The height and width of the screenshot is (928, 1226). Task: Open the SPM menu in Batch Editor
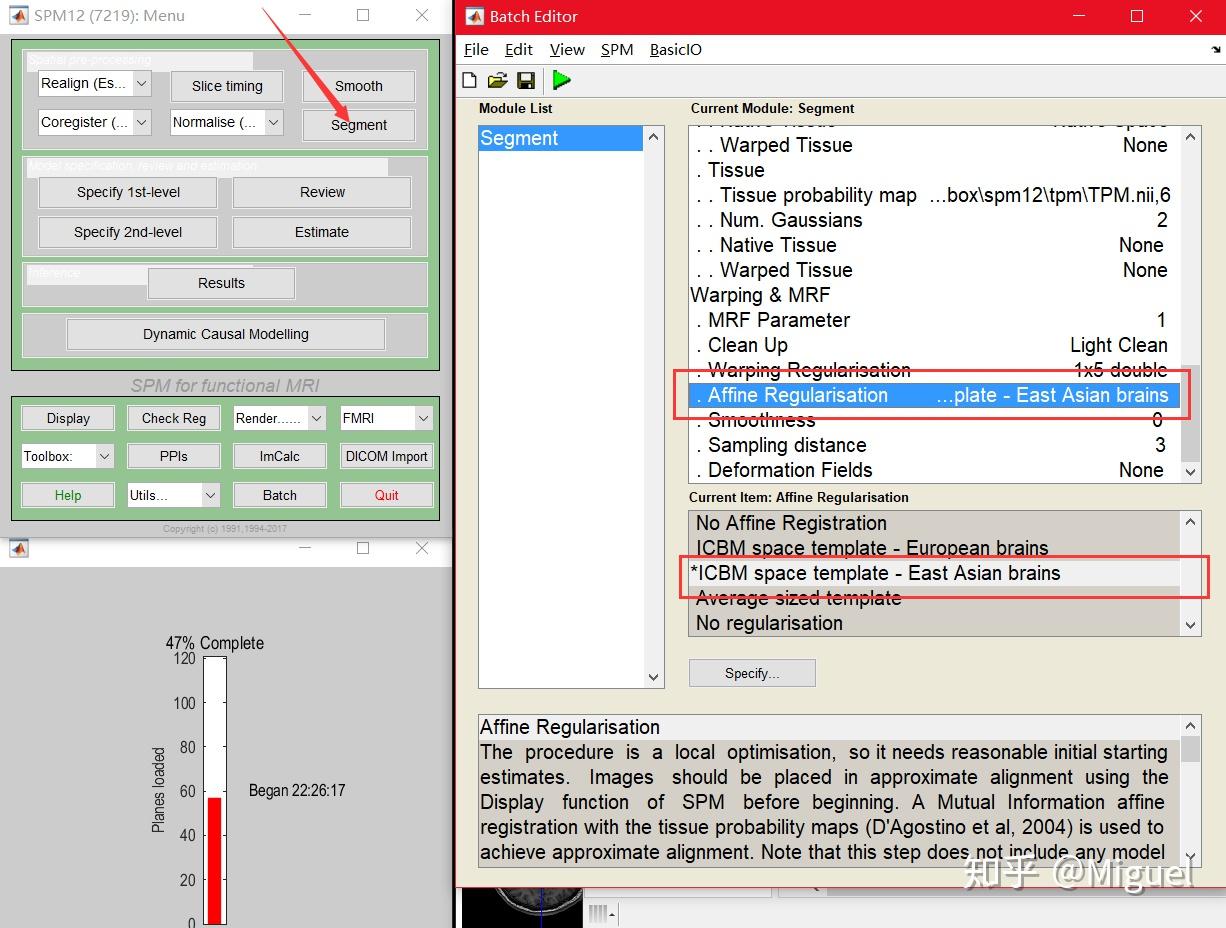(617, 50)
